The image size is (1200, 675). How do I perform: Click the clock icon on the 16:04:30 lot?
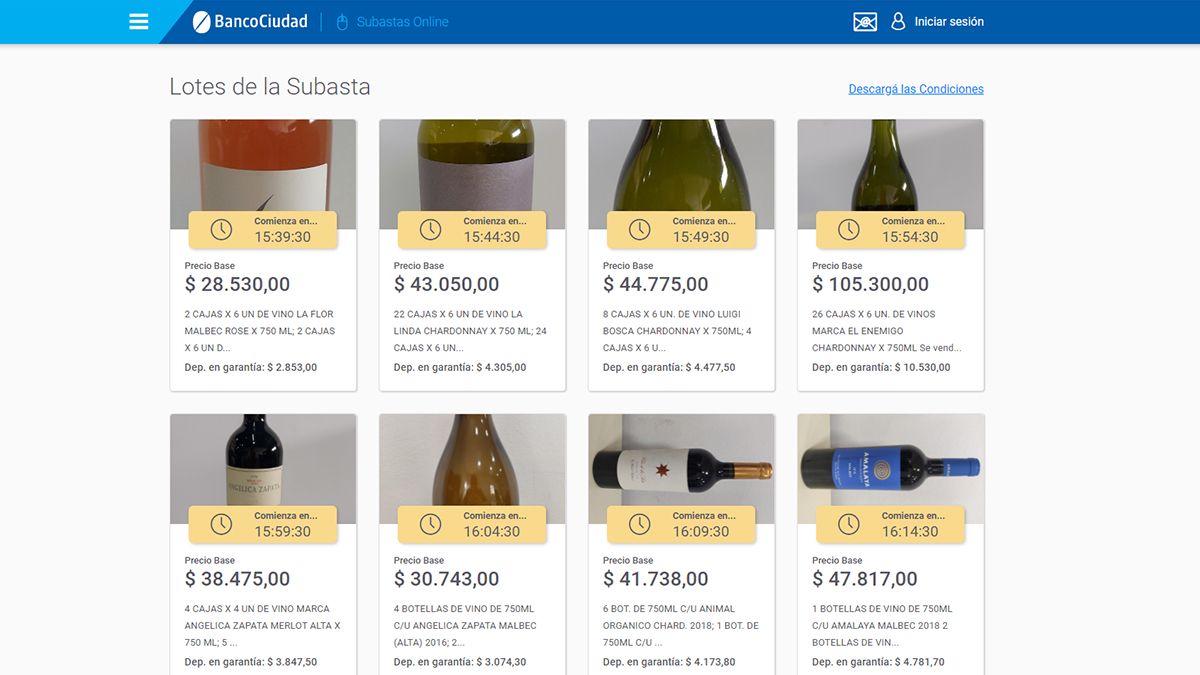click(x=431, y=523)
